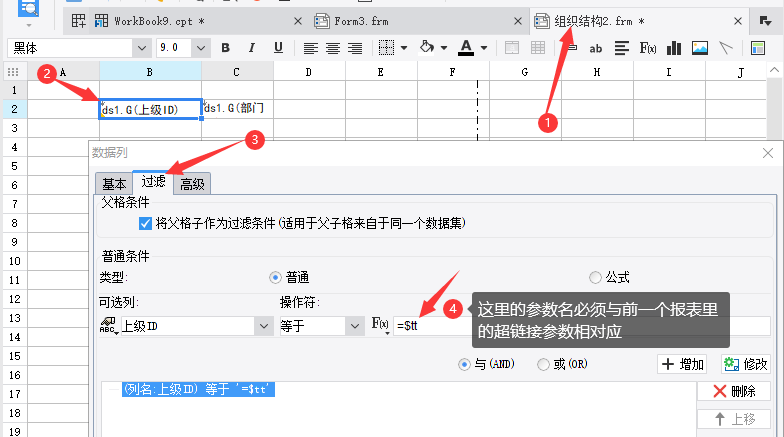Screen dimensions: 784x437
Task: Select 或(OR) radio button
Action: click(543, 364)
